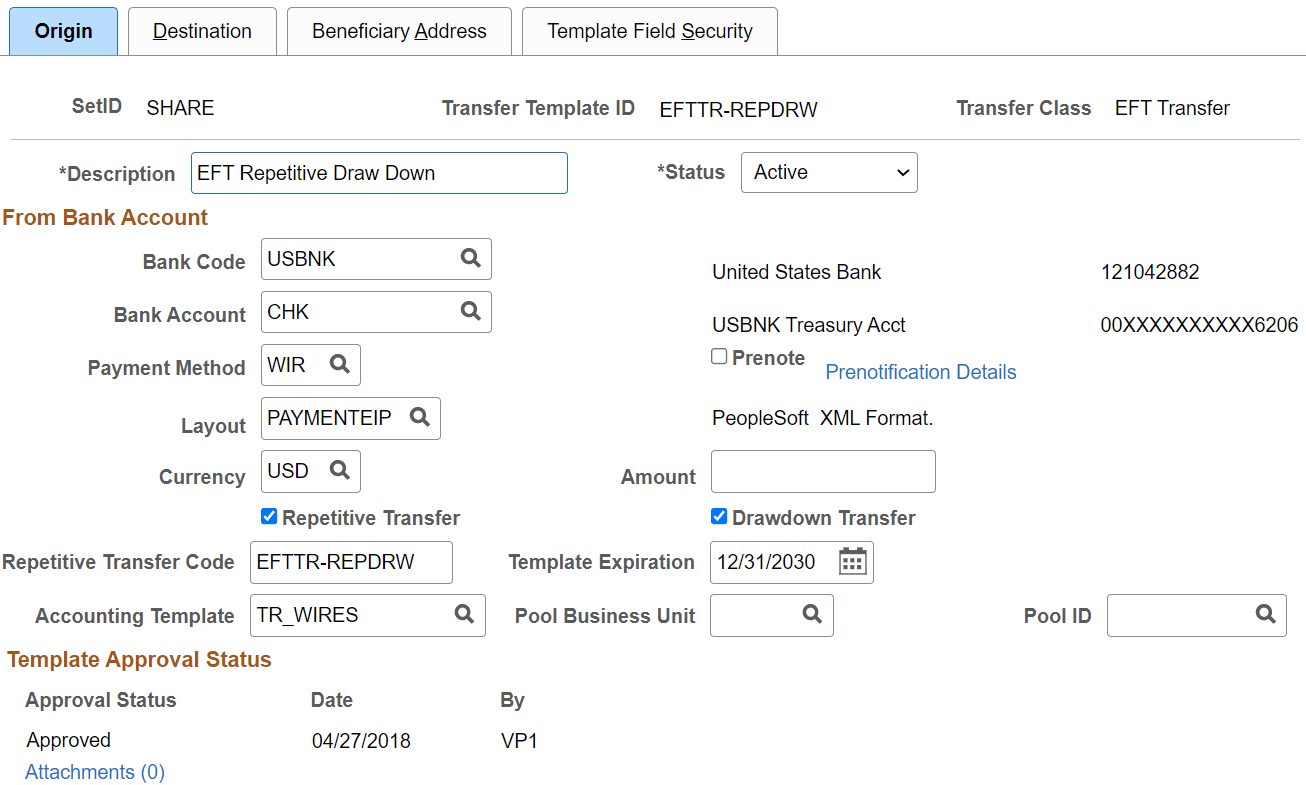Open the Attachments (0) link
This screenshot has height=785, width=1306.
pyautogui.click(x=94, y=771)
